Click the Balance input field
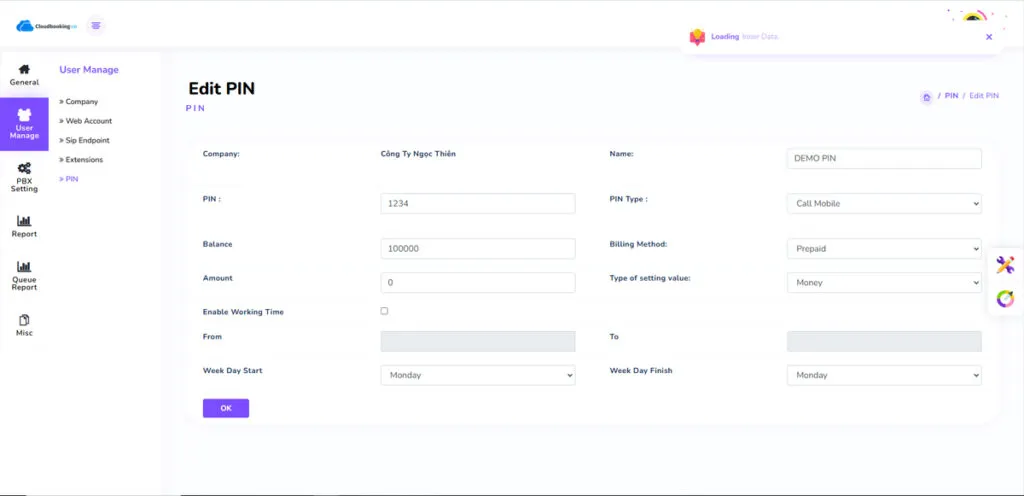1024x496 pixels. point(478,249)
